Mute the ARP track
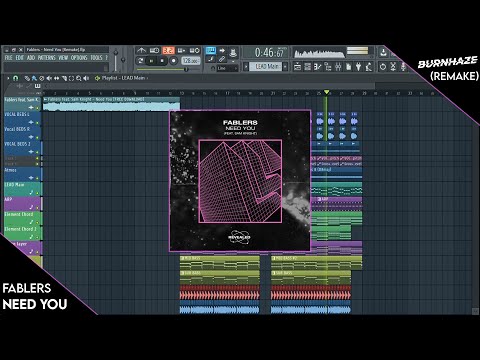 37,208
